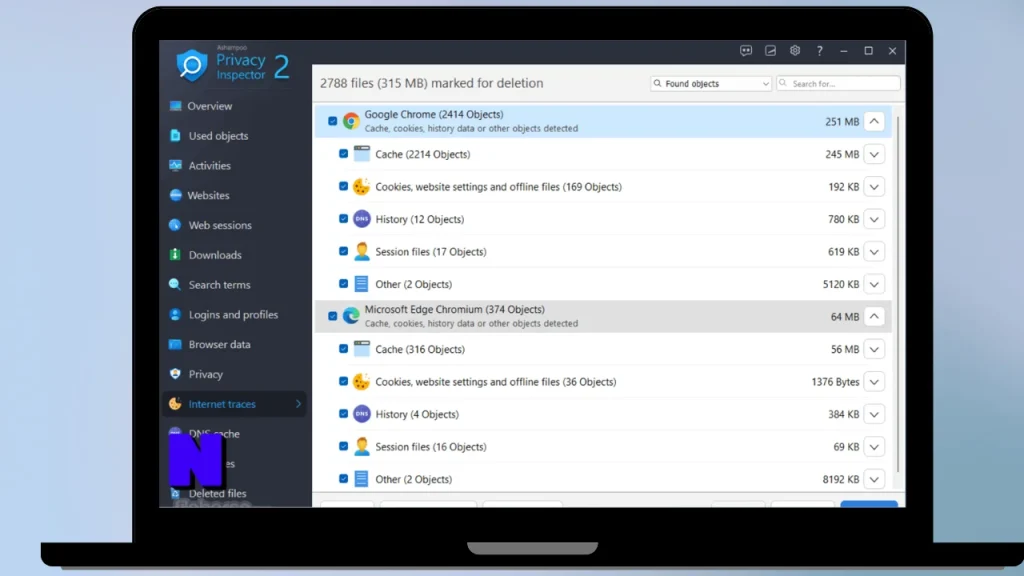Open Logins and profiles section

[234, 315]
